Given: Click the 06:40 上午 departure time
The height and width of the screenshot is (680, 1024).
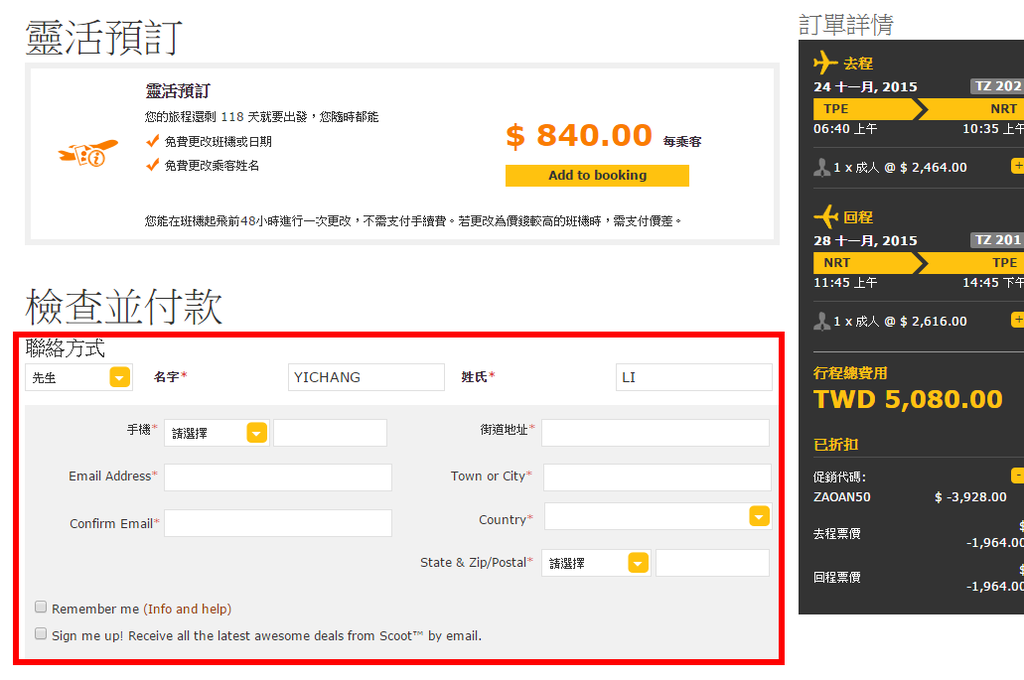Looking at the screenshot, I should (x=845, y=129).
